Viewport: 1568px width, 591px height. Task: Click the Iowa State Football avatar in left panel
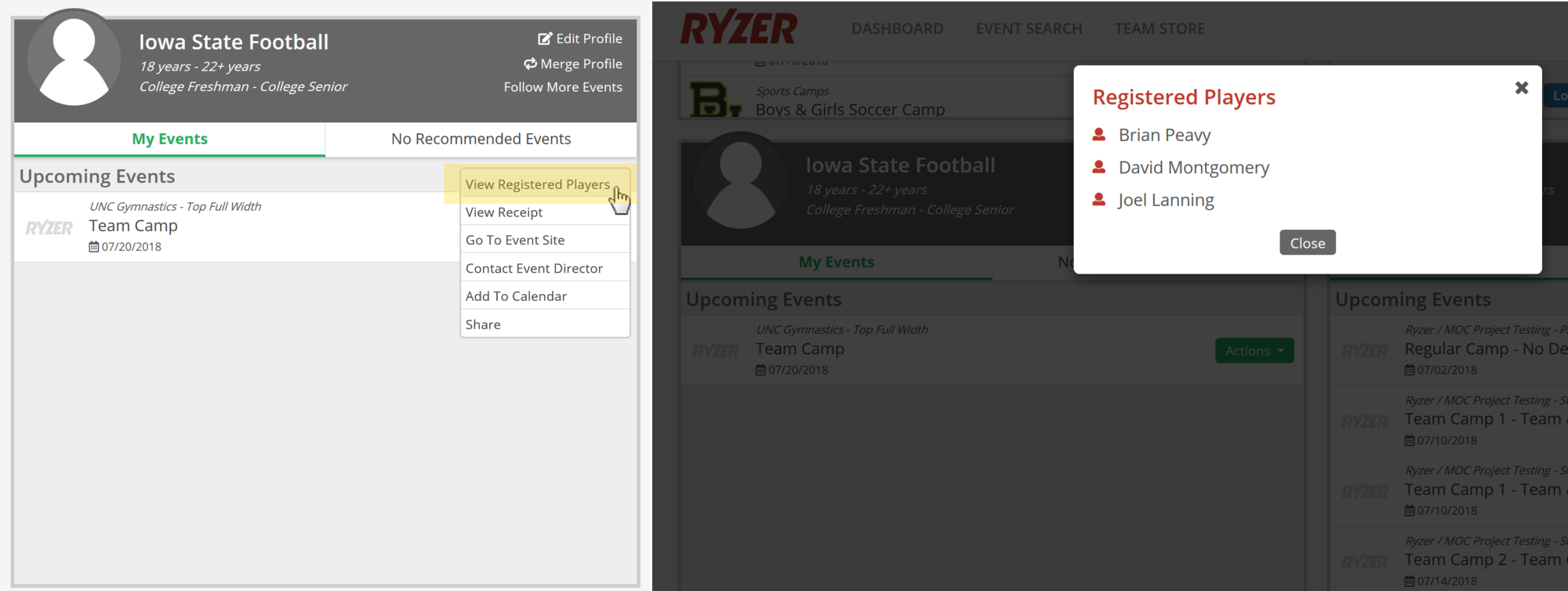click(74, 61)
